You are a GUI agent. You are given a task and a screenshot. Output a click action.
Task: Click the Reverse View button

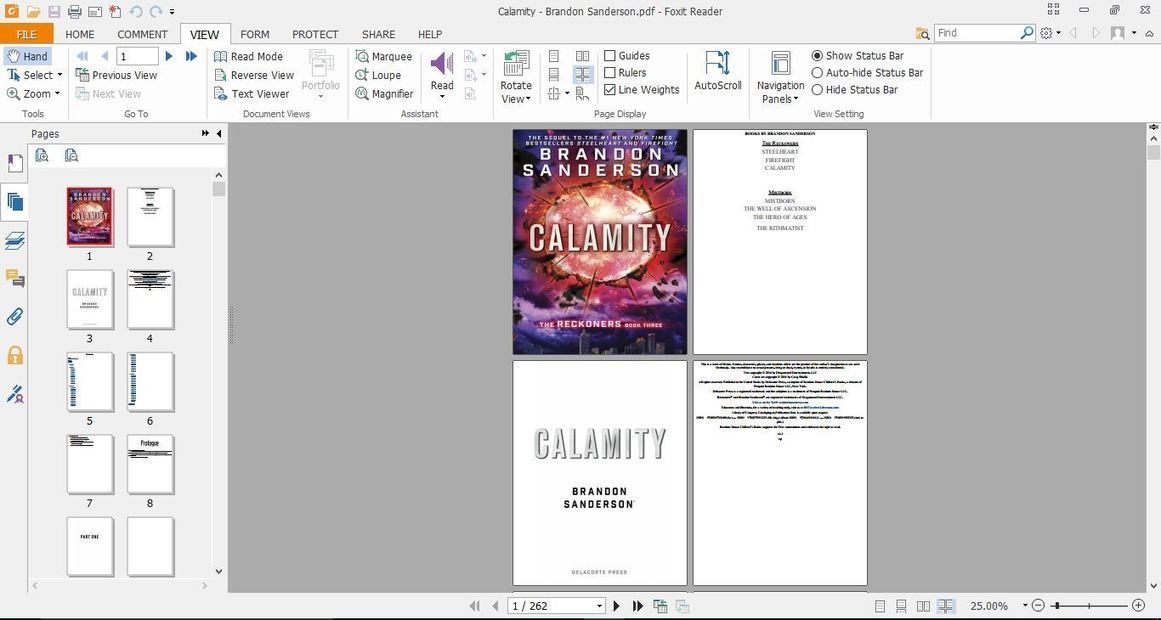coord(253,75)
